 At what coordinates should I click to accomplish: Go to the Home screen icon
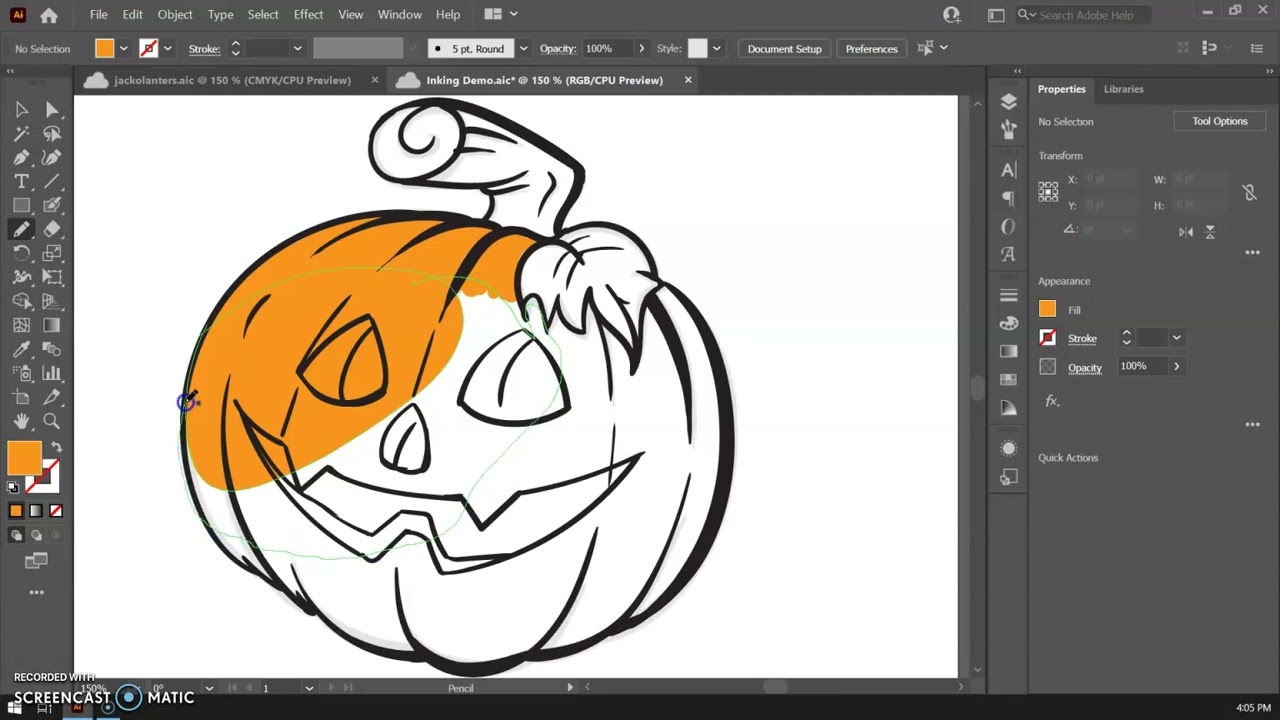click(x=48, y=15)
